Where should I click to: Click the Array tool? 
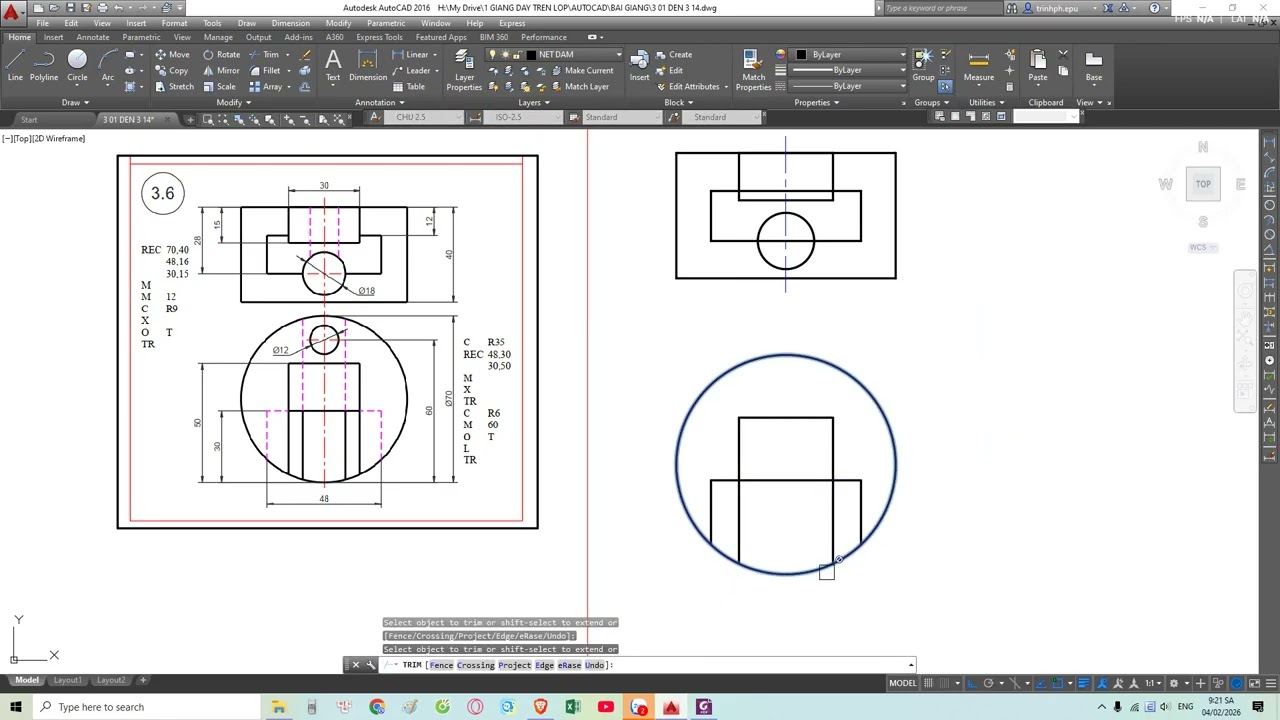(266, 87)
